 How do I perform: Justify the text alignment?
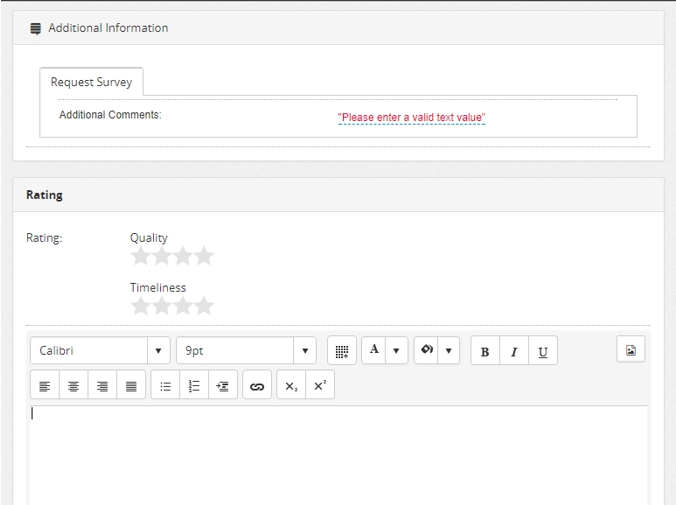coord(131,386)
